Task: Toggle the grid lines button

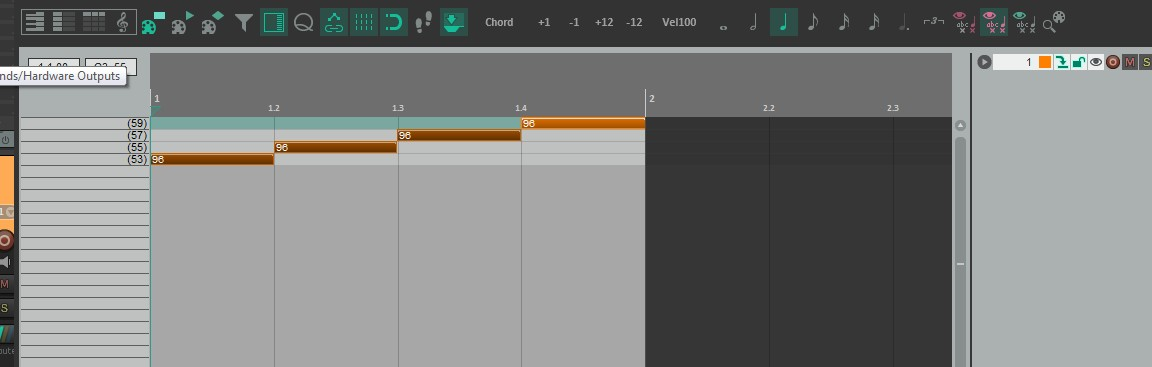Action: (364, 22)
